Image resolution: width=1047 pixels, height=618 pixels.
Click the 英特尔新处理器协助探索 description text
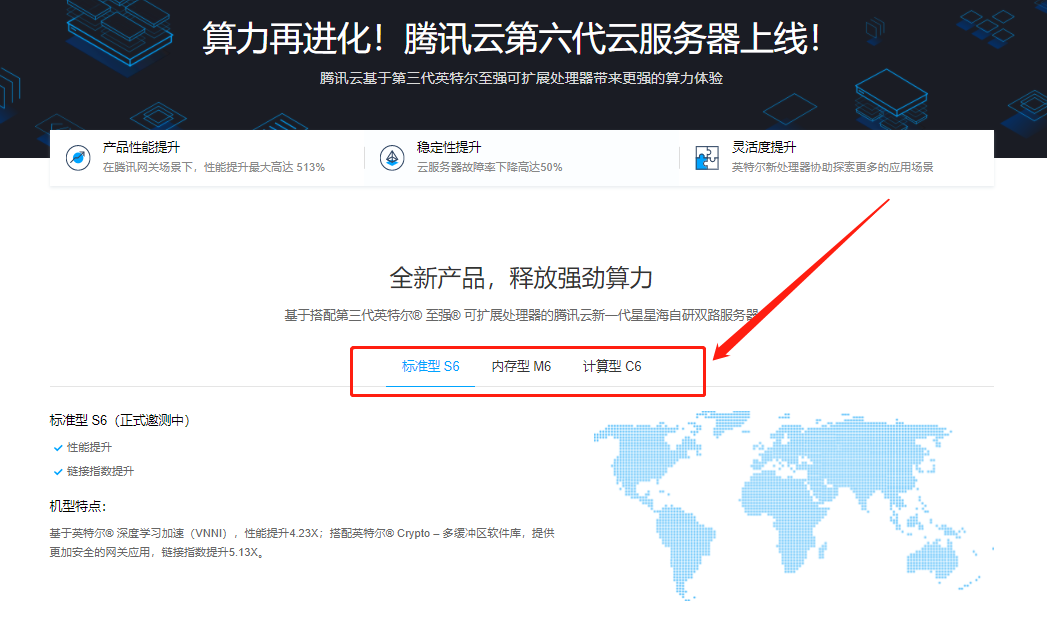click(832, 167)
